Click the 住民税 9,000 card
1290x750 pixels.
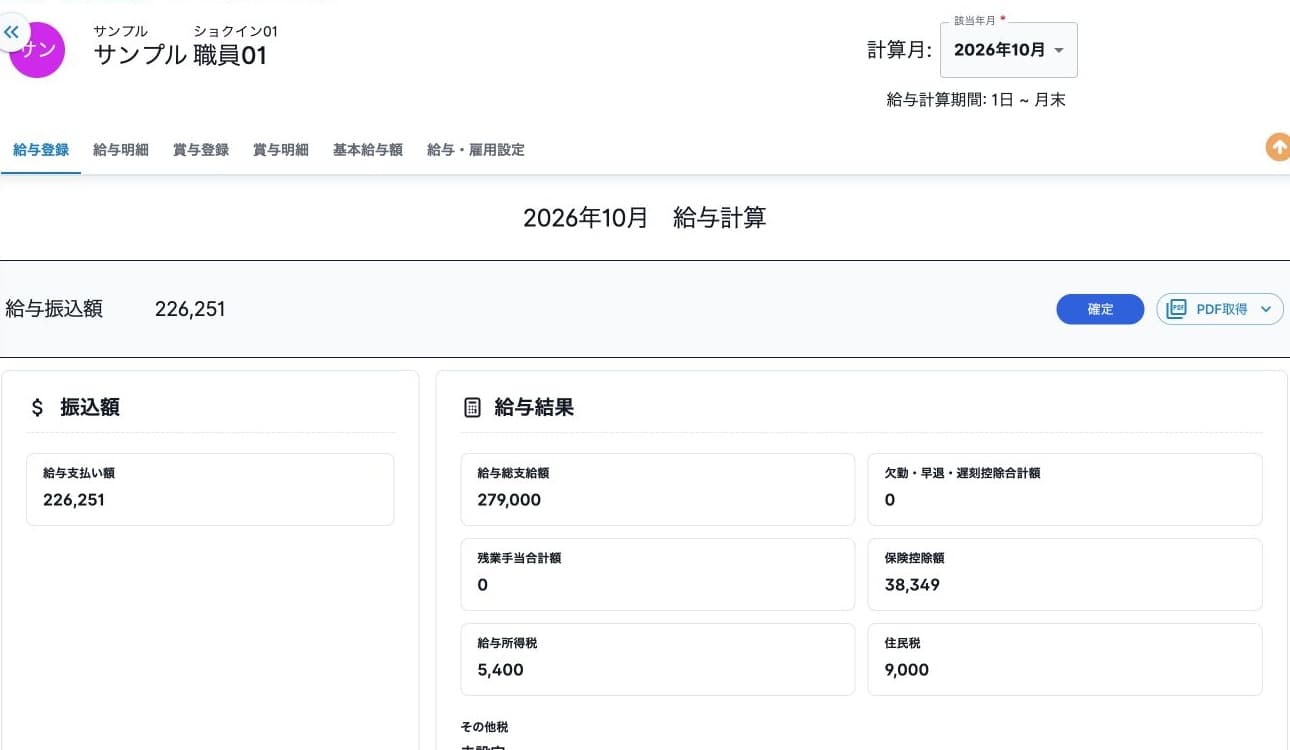pyautogui.click(x=1065, y=659)
